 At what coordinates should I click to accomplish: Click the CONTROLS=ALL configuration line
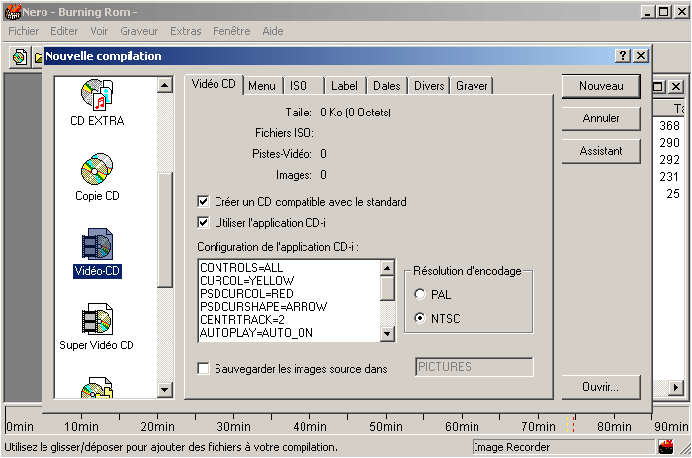click(x=241, y=268)
